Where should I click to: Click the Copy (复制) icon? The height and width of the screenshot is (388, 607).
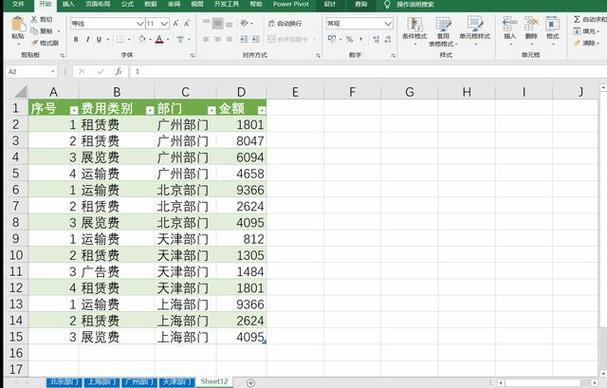(34, 31)
